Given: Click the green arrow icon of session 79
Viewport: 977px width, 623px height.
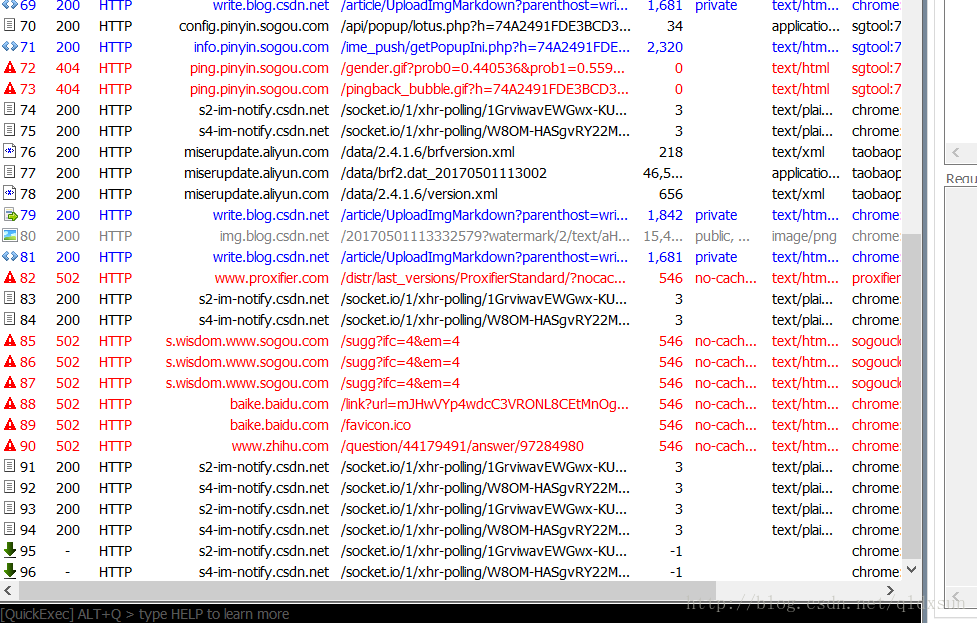Looking at the screenshot, I should (x=10, y=215).
